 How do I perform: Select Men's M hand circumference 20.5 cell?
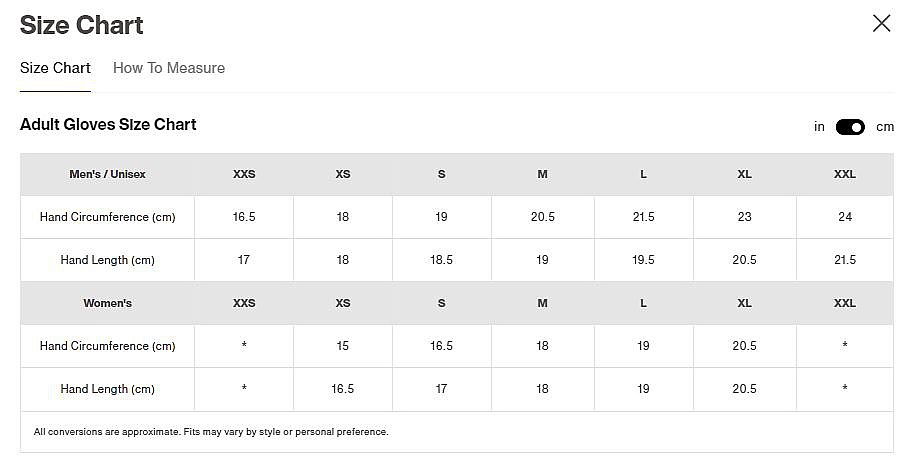[x=542, y=217]
